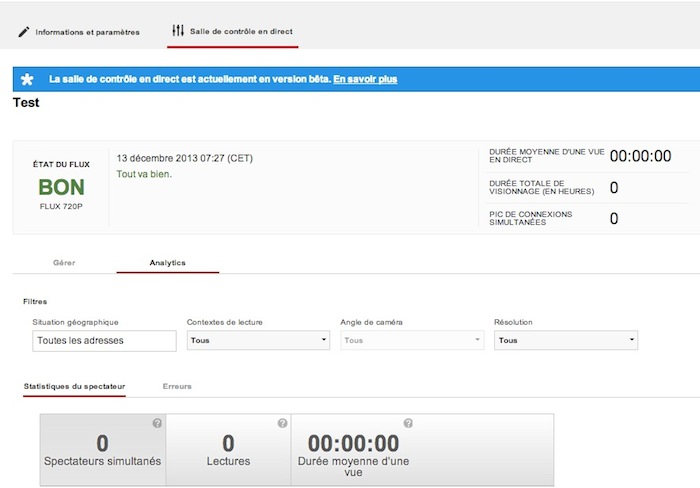The height and width of the screenshot is (488, 700).
Task: Select the Lectures stat card
Action: (x=228, y=450)
